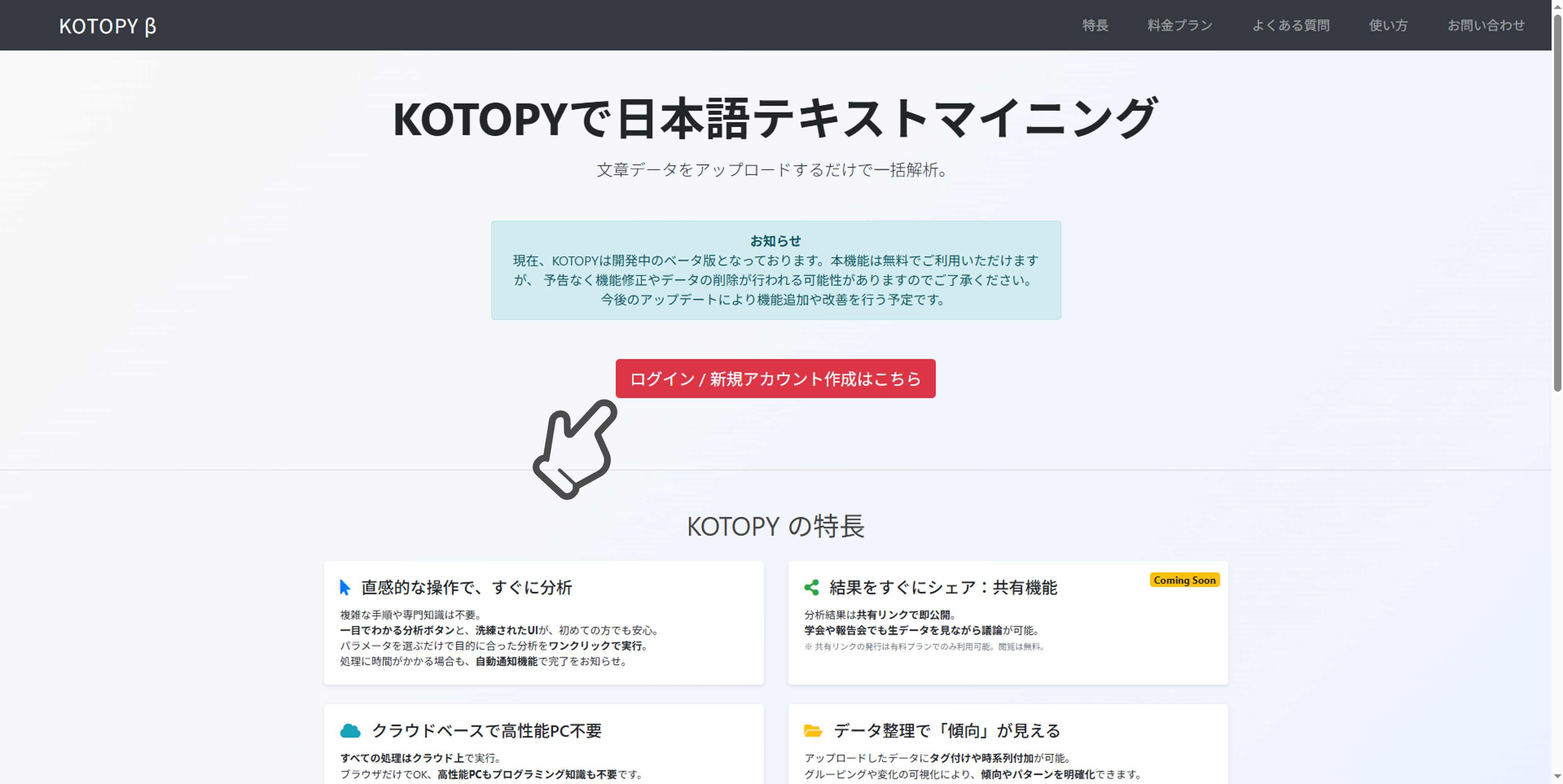Click the yellow folder icon beside データ整理
Viewport: 1563px width, 784px height.
813,730
